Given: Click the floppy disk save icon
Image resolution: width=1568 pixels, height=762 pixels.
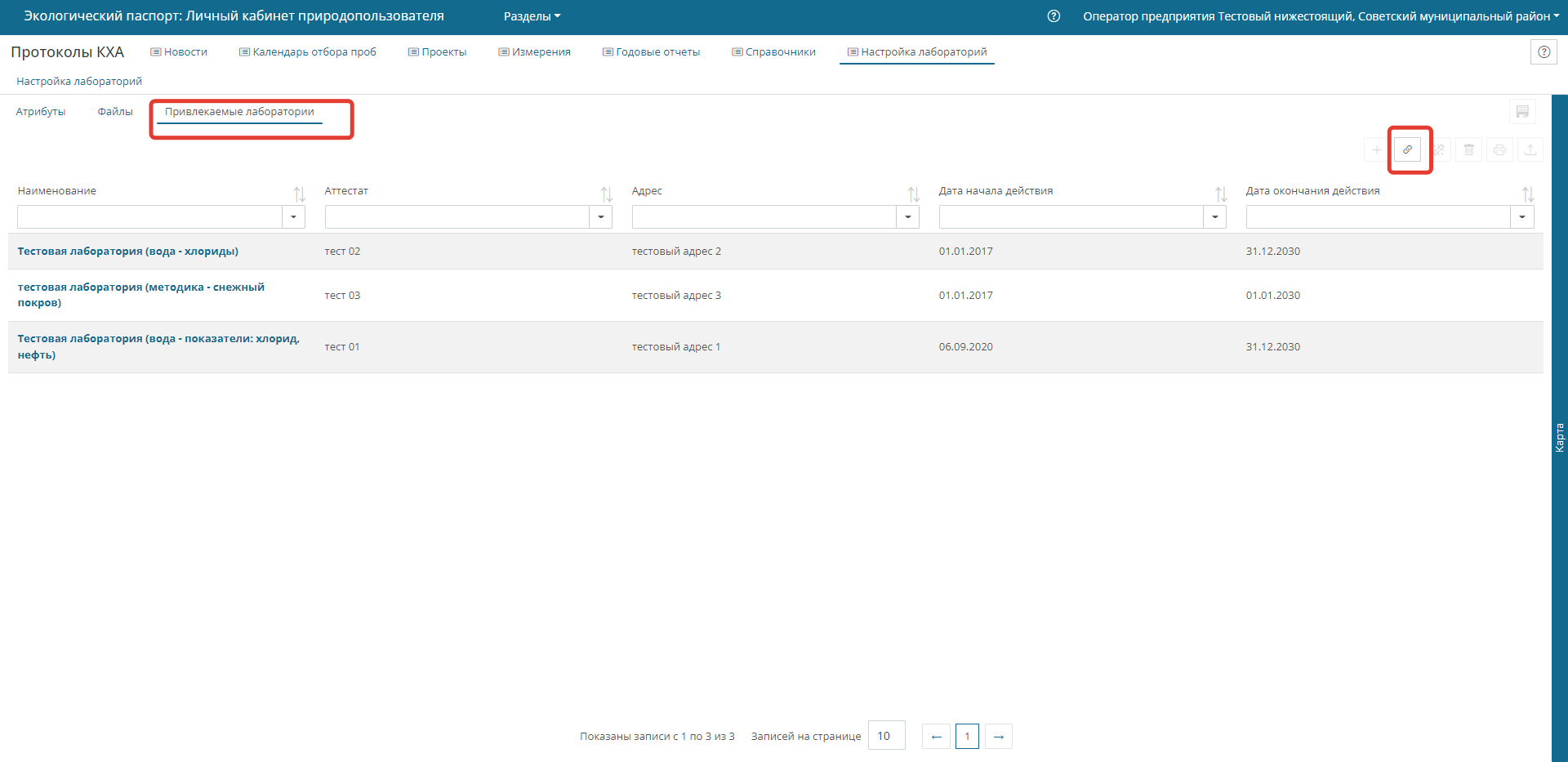Looking at the screenshot, I should 1522,112.
